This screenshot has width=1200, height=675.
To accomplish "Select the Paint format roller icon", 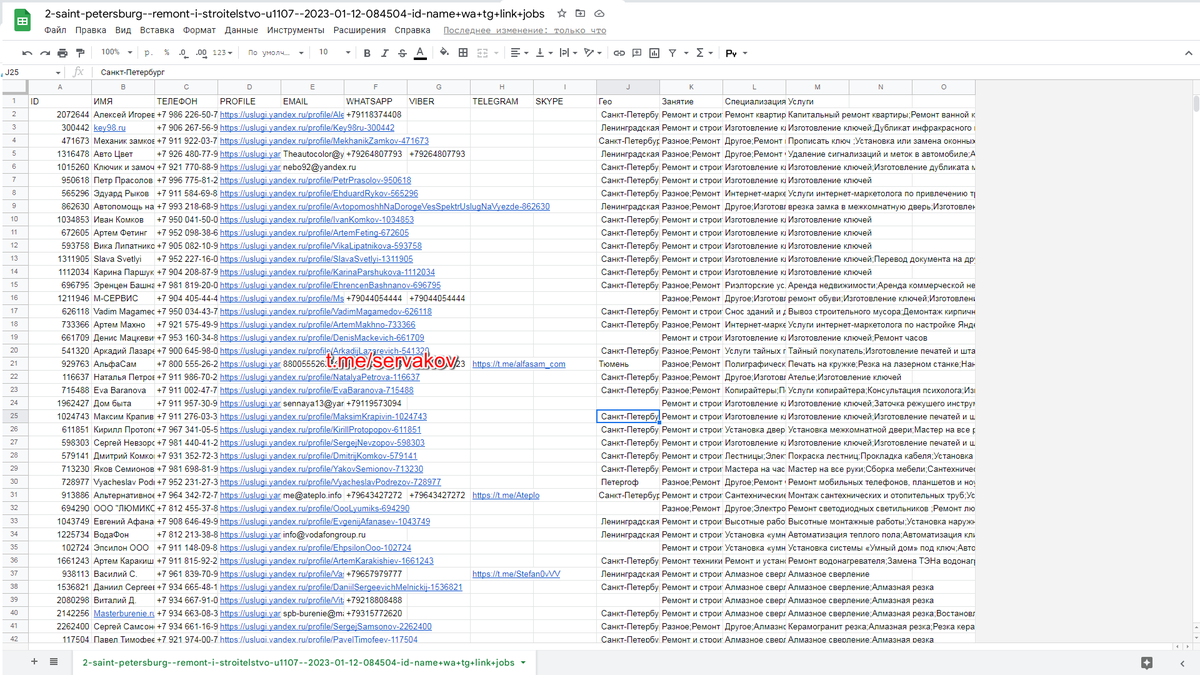I will [x=80, y=53].
